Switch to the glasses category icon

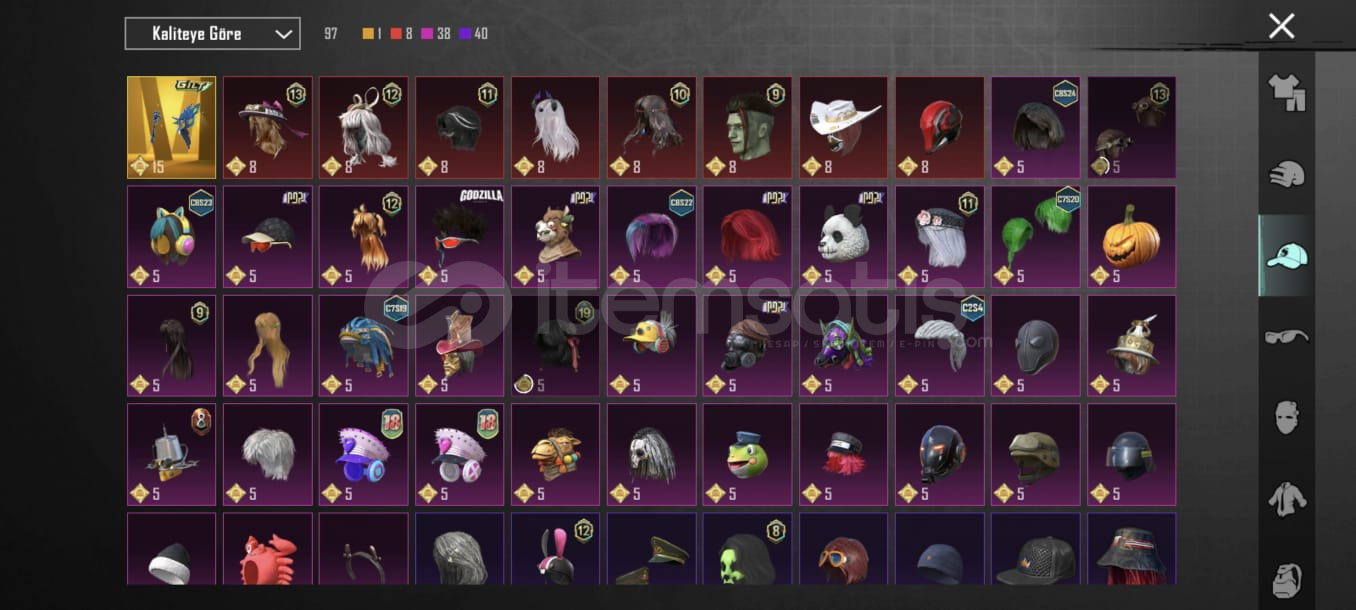pos(1287,337)
